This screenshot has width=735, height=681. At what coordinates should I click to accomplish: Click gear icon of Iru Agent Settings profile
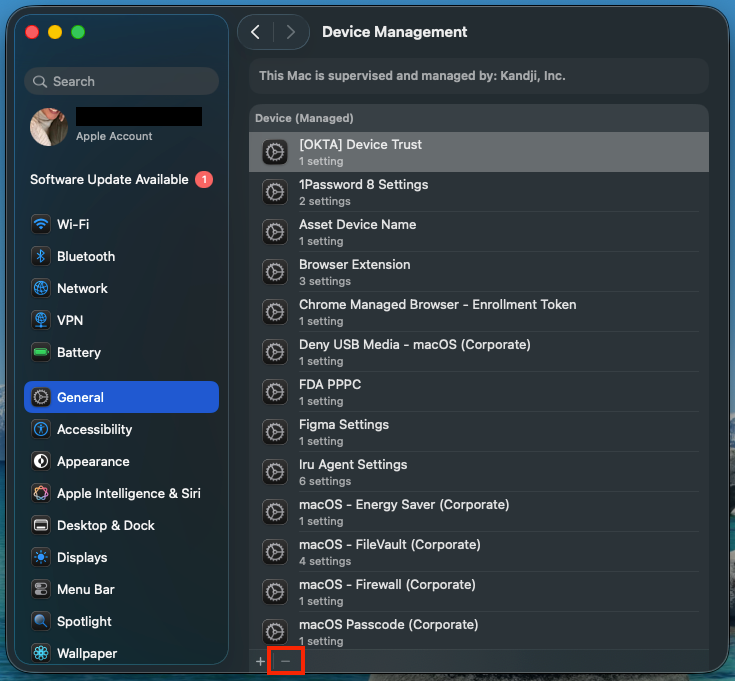275,472
